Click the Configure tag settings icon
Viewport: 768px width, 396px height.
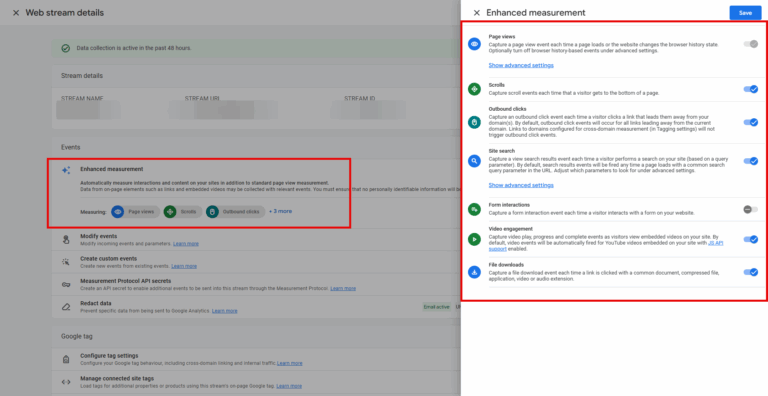tap(66, 359)
